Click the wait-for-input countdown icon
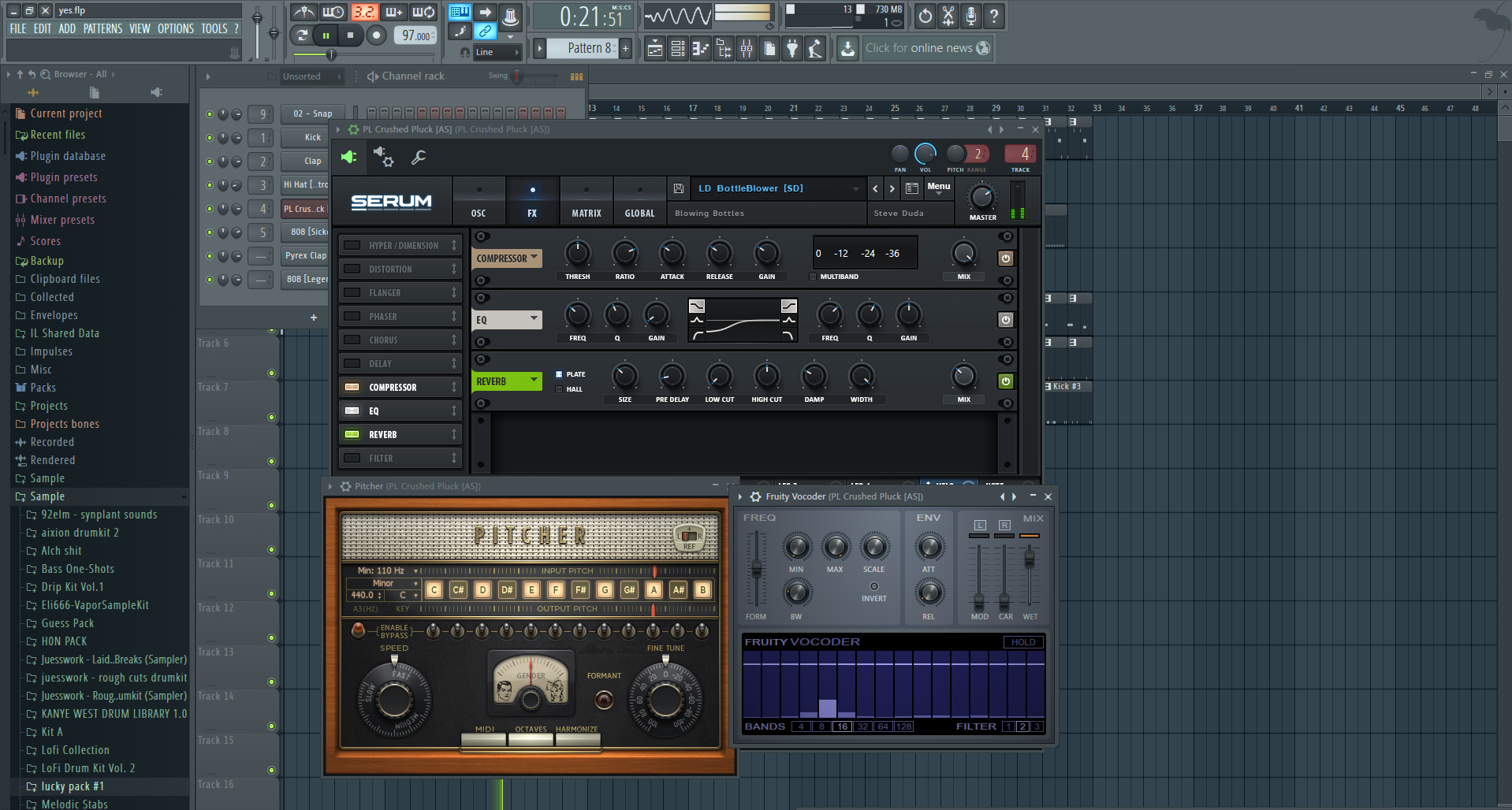The image size is (1512, 810). [x=333, y=12]
